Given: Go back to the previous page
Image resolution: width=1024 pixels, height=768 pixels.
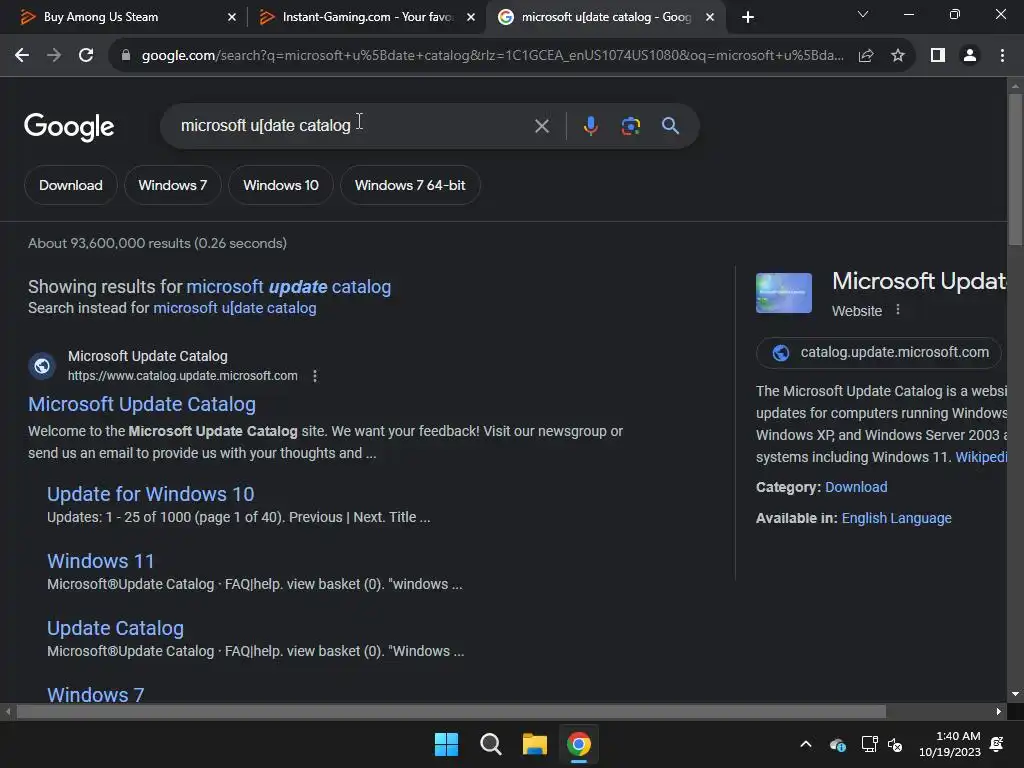Looking at the screenshot, I should [x=22, y=56].
